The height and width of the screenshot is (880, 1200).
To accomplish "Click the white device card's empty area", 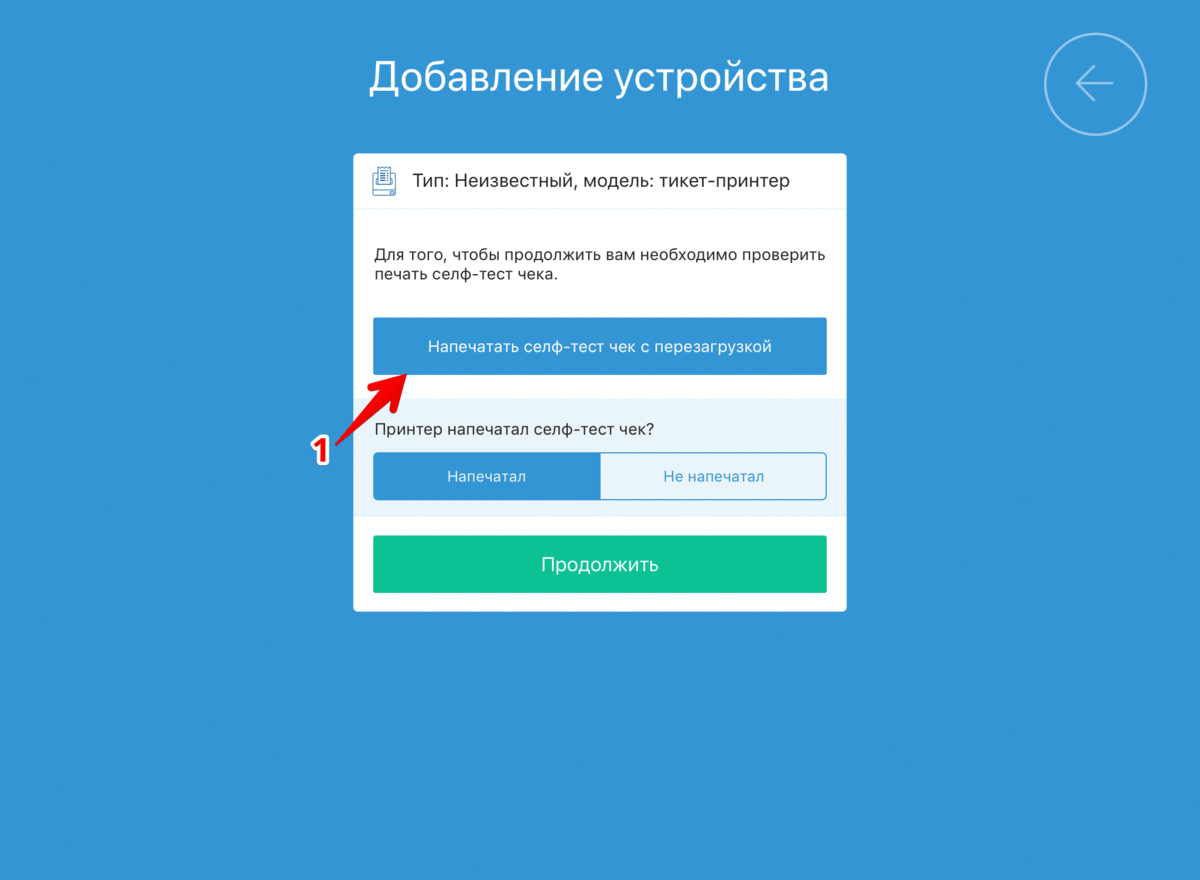I will [x=600, y=301].
